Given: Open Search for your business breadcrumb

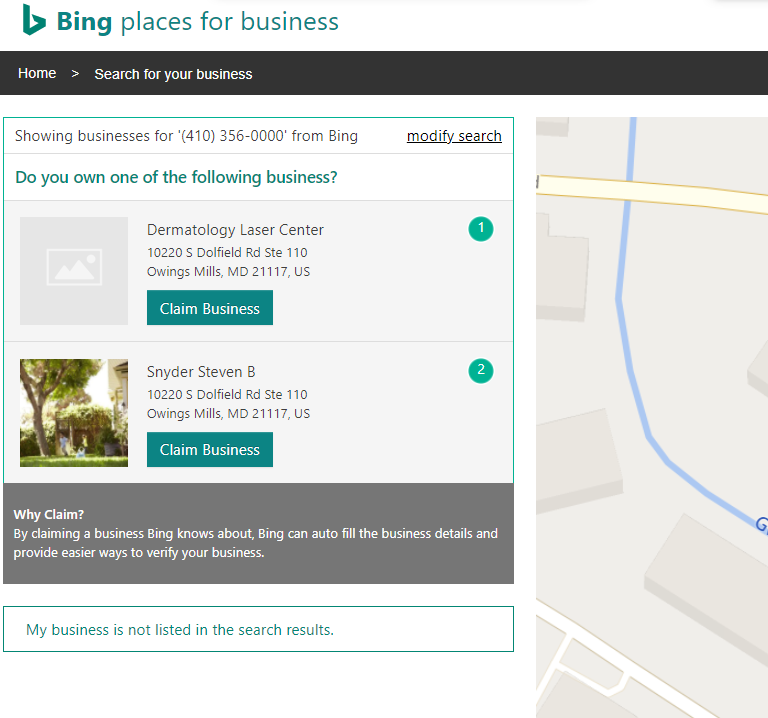Looking at the screenshot, I should pyautogui.click(x=173, y=74).
